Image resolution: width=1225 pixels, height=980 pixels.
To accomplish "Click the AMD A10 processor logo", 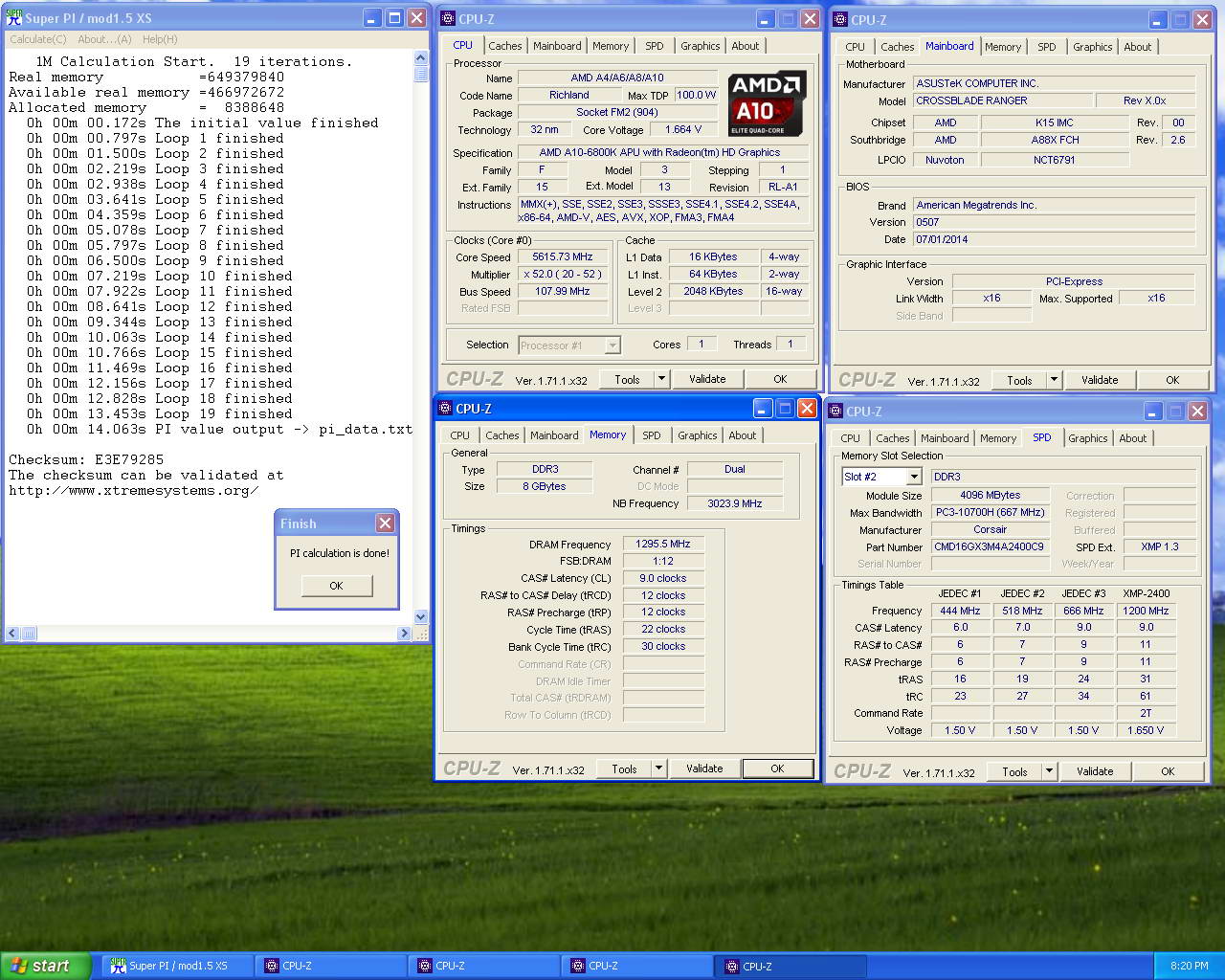I will click(x=767, y=103).
